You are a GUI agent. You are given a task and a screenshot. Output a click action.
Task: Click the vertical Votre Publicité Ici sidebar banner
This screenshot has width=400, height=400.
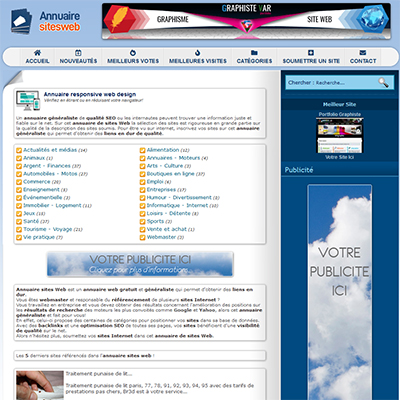point(339,292)
